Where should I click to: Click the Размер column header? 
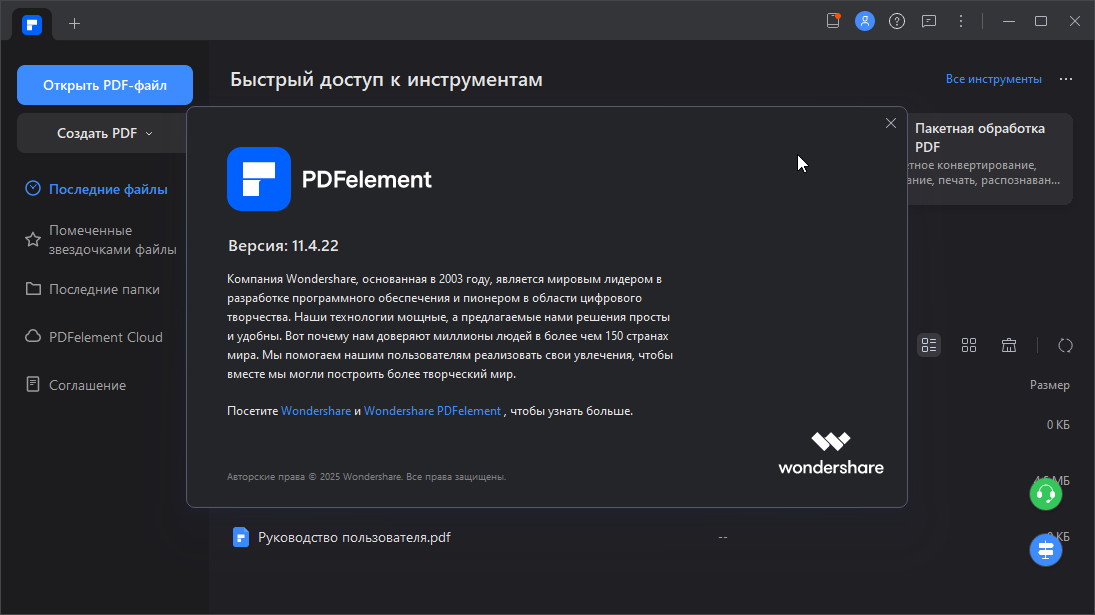pyautogui.click(x=1050, y=385)
